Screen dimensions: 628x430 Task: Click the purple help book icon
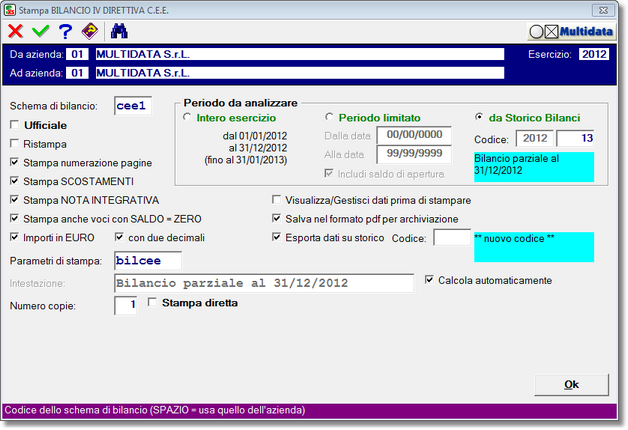point(90,31)
